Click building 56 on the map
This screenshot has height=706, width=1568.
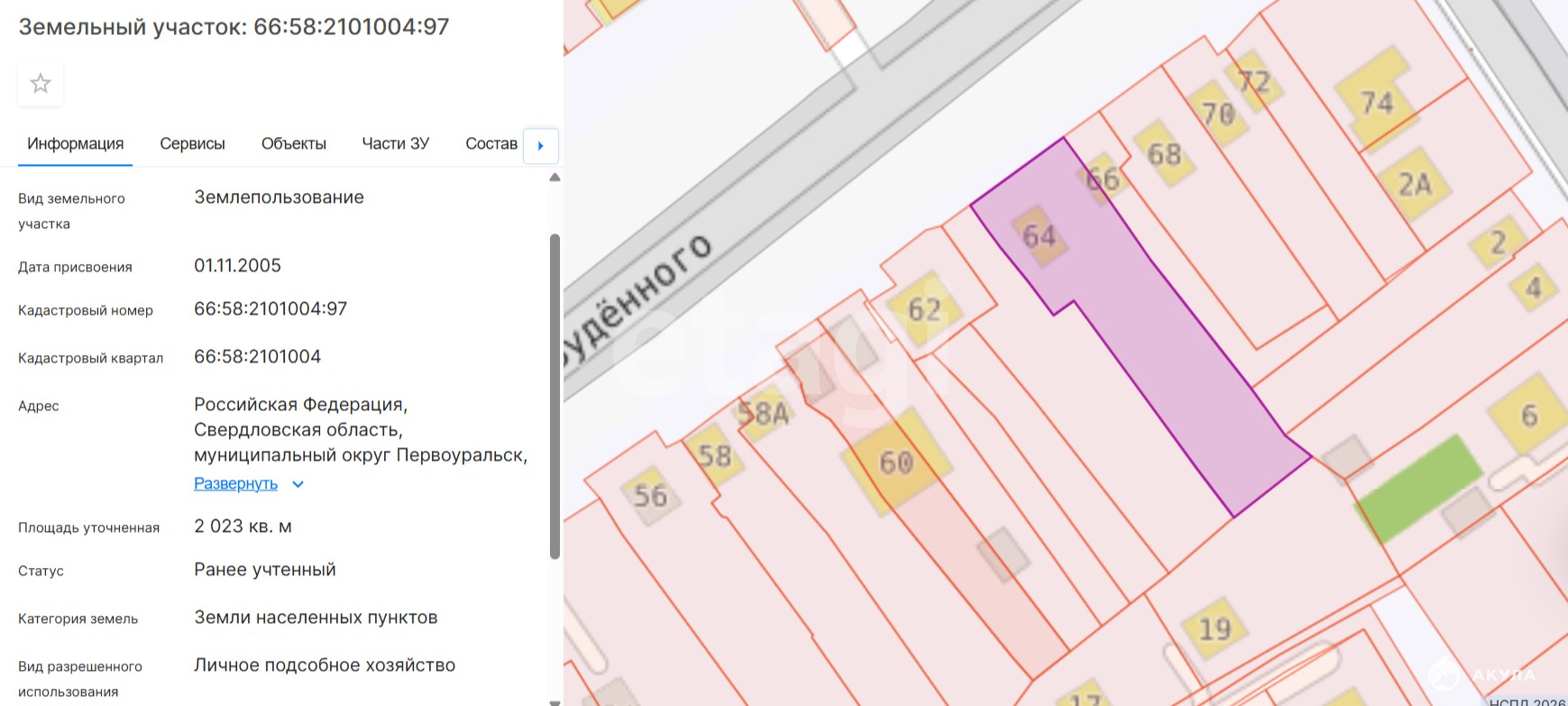[x=650, y=495]
